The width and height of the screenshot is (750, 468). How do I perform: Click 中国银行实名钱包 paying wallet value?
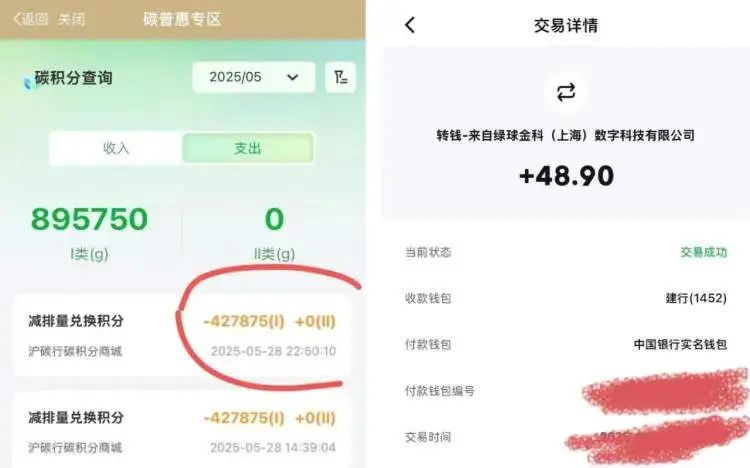click(x=680, y=344)
